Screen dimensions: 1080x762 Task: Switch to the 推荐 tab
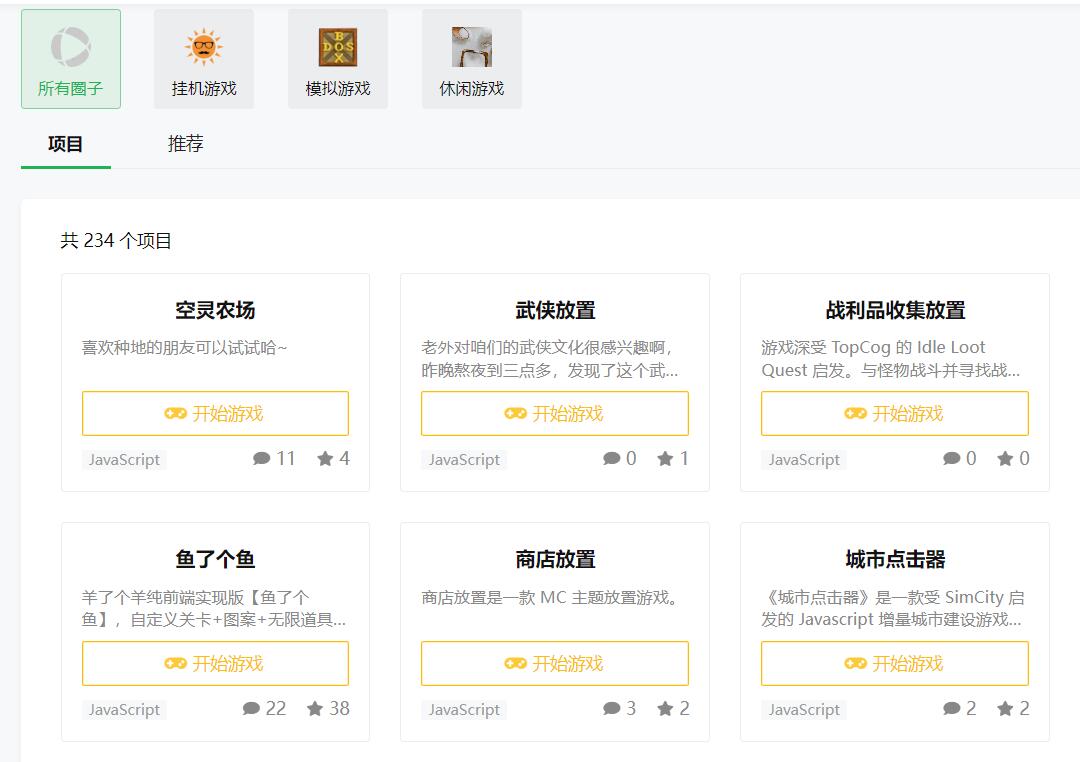[x=185, y=144]
